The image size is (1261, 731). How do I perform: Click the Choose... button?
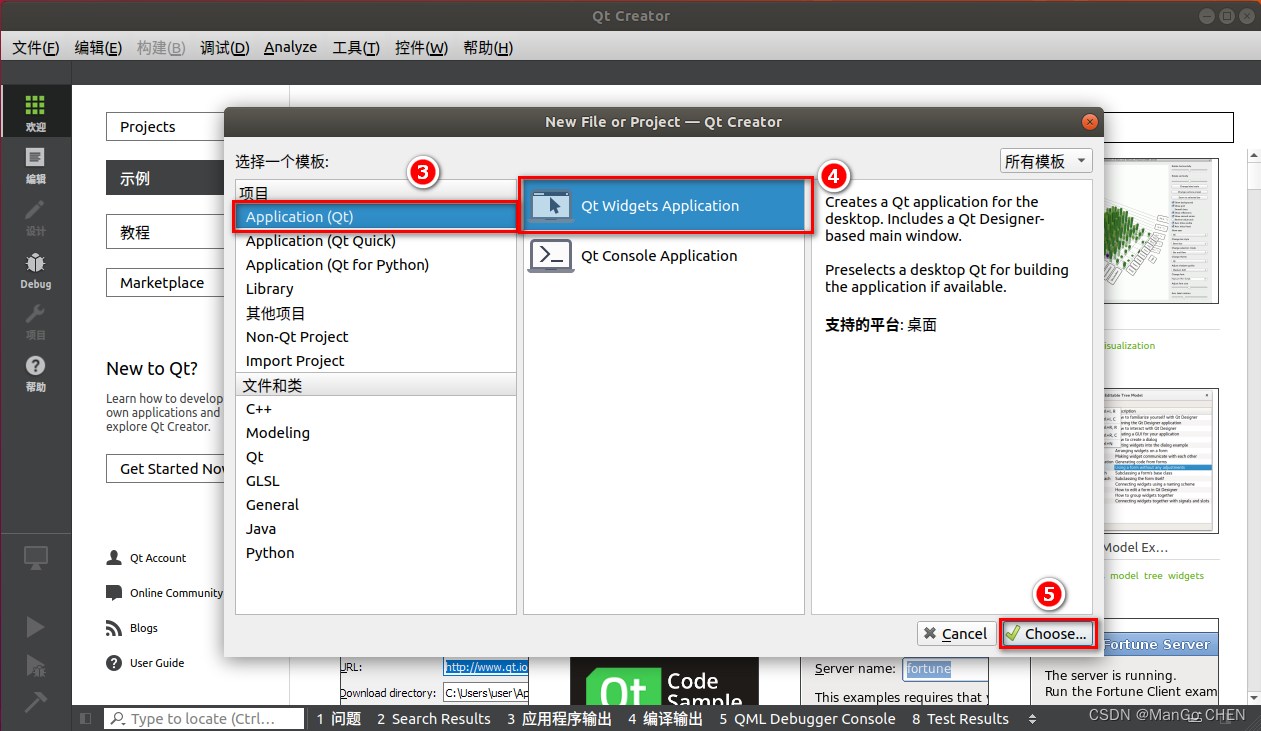click(x=1046, y=633)
